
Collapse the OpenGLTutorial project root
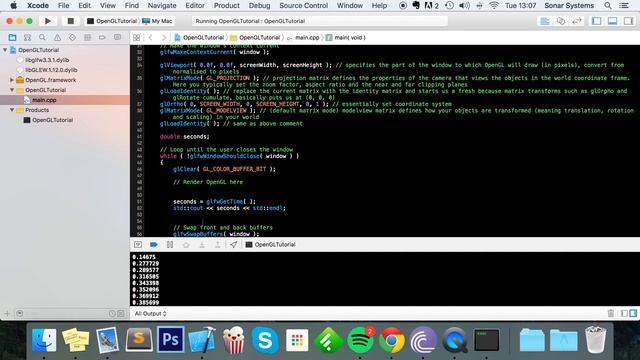click(5, 50)
